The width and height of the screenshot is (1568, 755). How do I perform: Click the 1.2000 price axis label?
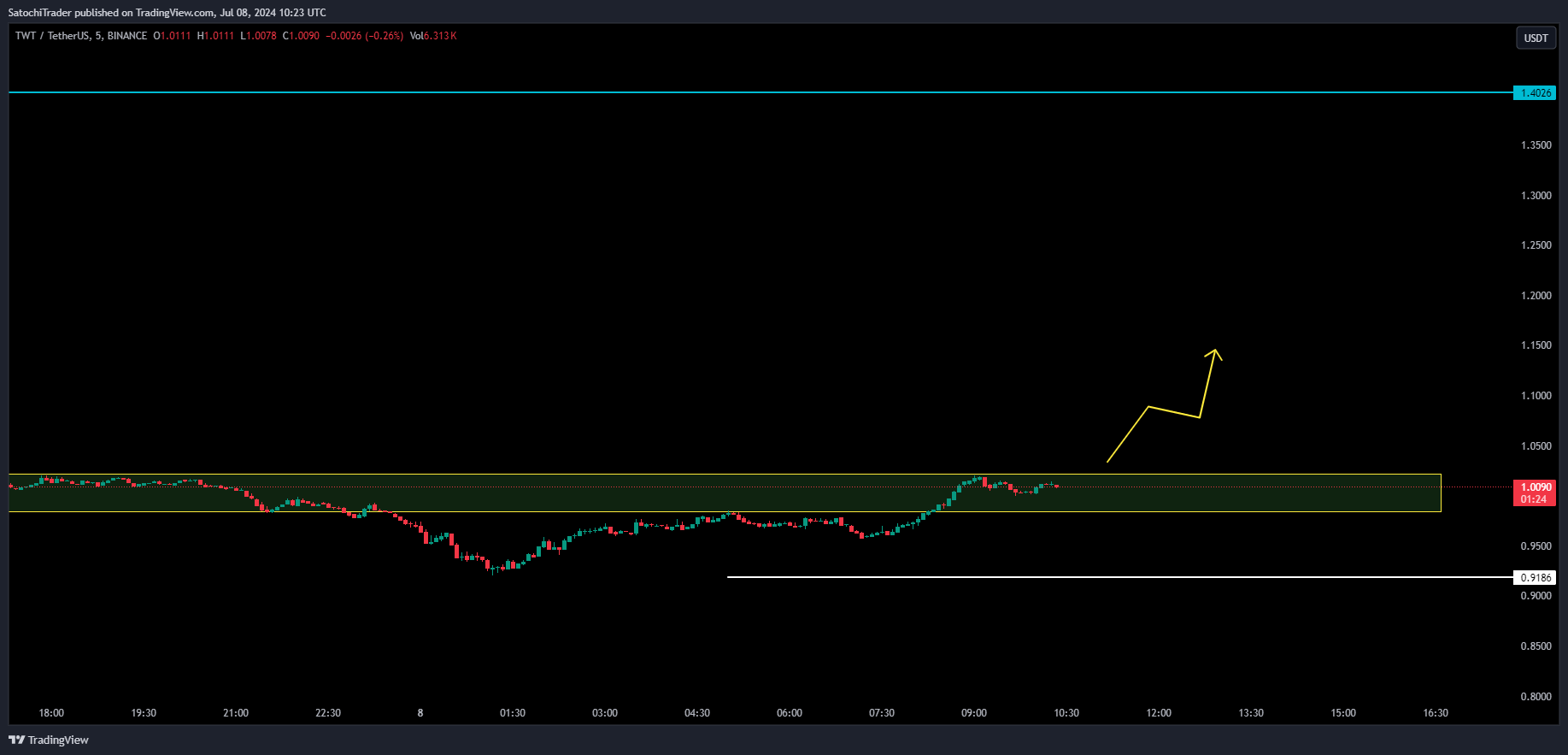[1536, 296]
